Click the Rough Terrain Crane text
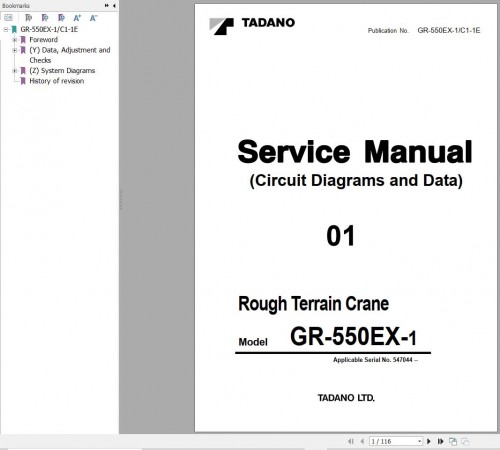500x450 pixels. pyautogui.click(x=313, y=304)
